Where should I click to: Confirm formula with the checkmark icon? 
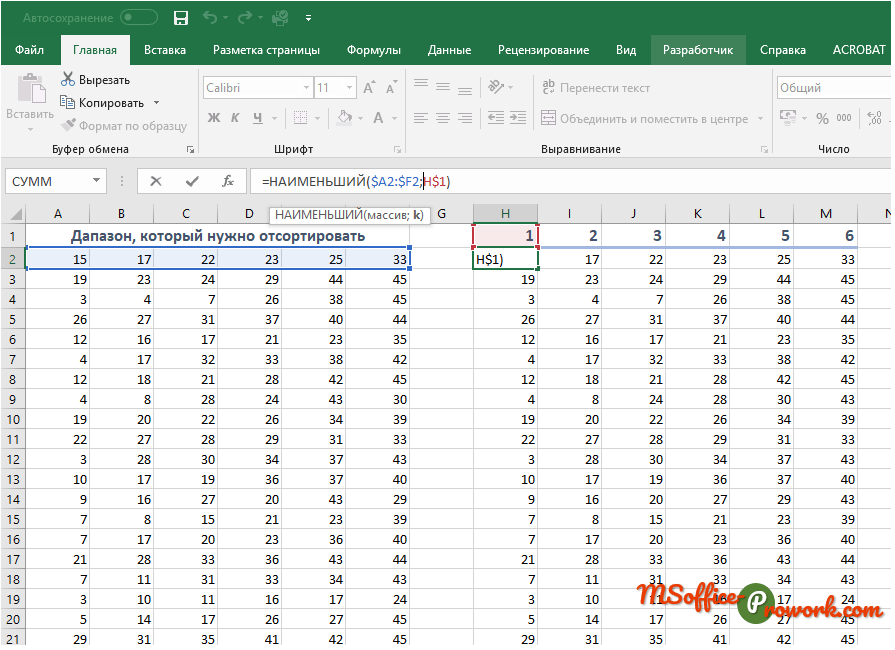pos(192,181)
